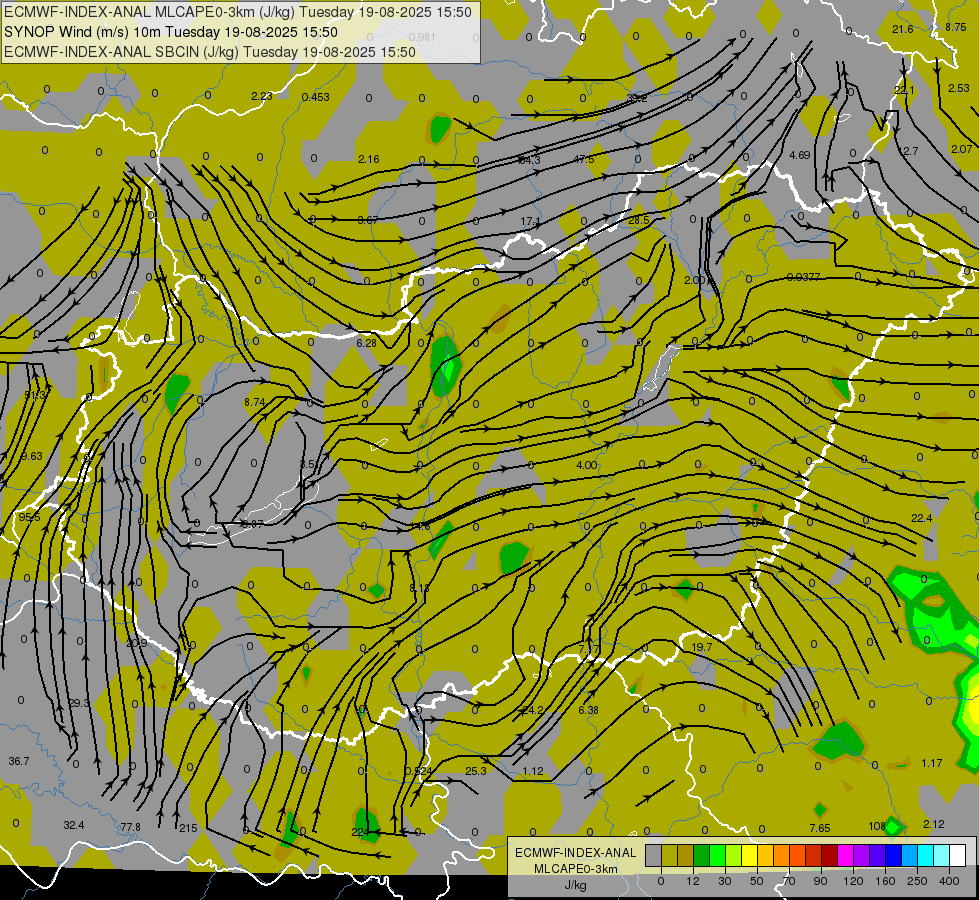Click the map value 4.00

pos(586,465)
